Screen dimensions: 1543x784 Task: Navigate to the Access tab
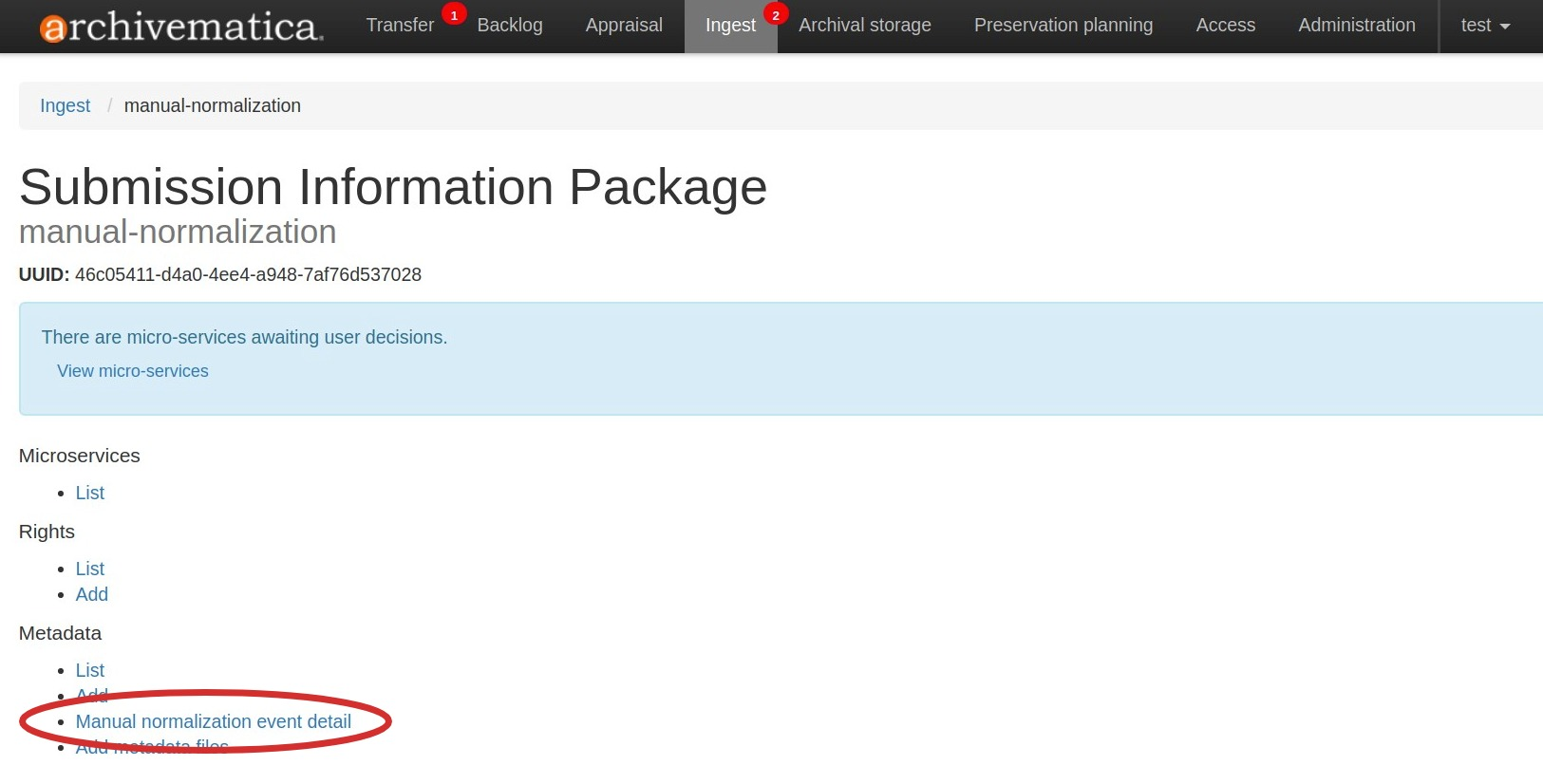tap(1225, 26)
